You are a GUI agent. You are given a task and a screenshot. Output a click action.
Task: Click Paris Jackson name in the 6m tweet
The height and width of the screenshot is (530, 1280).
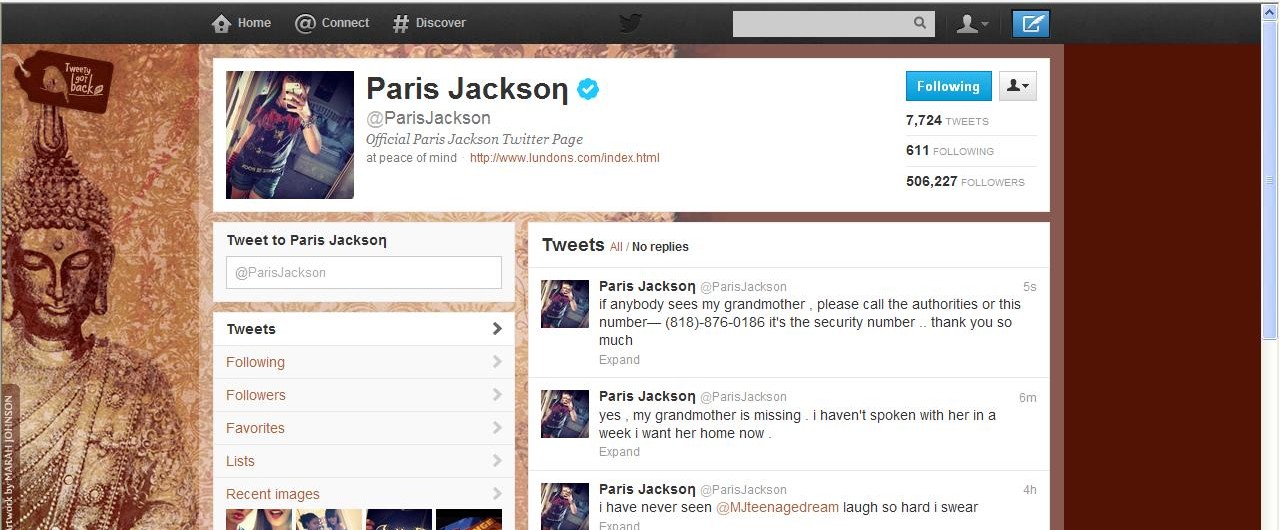647,397
